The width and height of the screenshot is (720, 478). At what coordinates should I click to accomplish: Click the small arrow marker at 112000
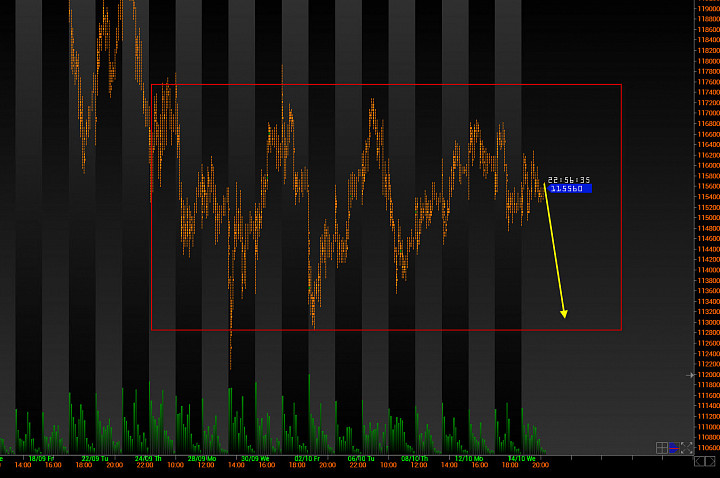tap(690, 375)
